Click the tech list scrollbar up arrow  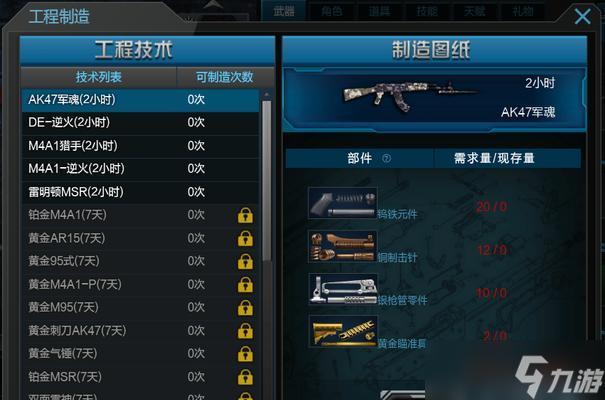tap(266, 95)
